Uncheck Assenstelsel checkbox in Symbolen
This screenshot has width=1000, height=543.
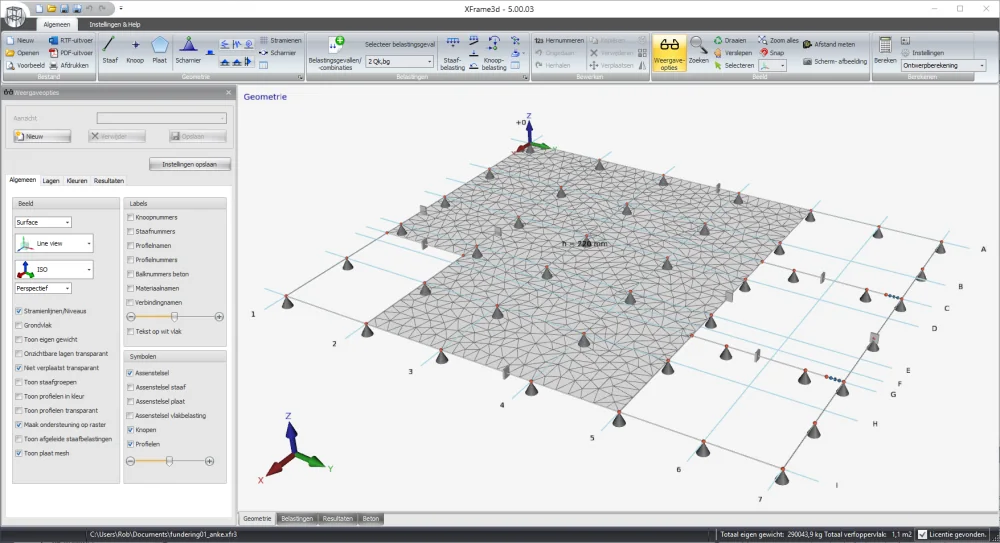(130, 373)
